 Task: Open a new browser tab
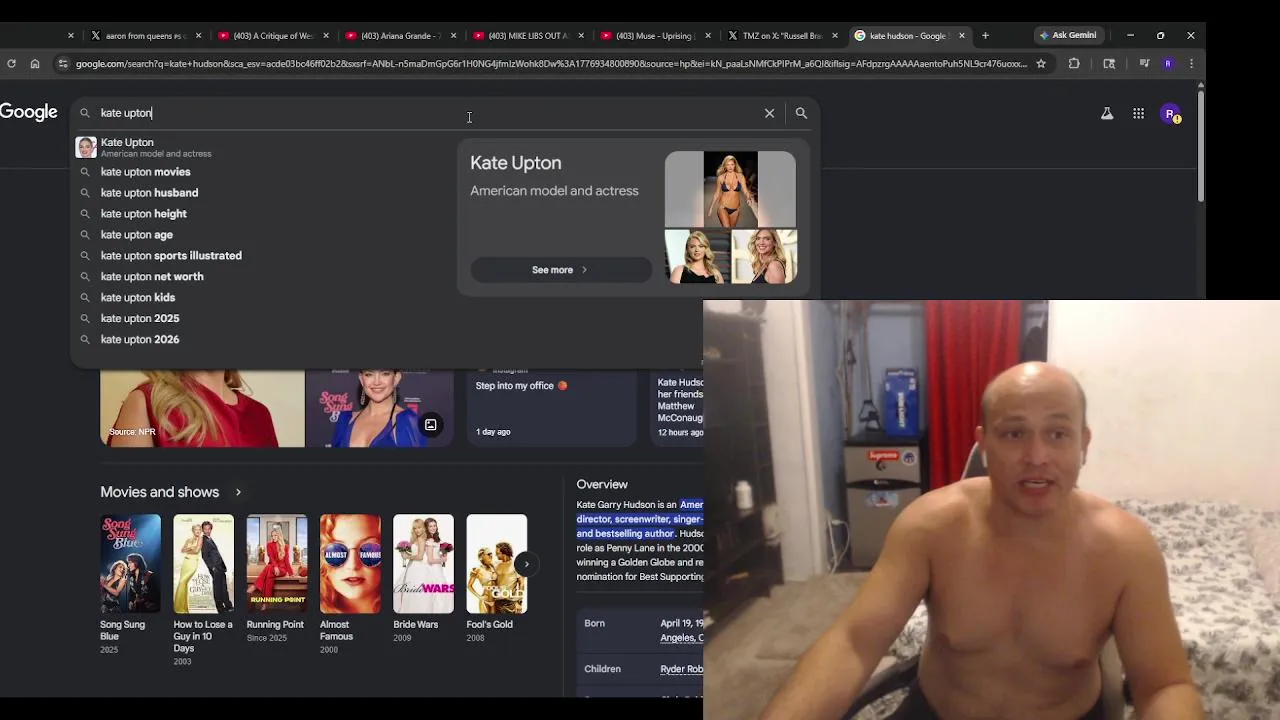tap(985, 35)
